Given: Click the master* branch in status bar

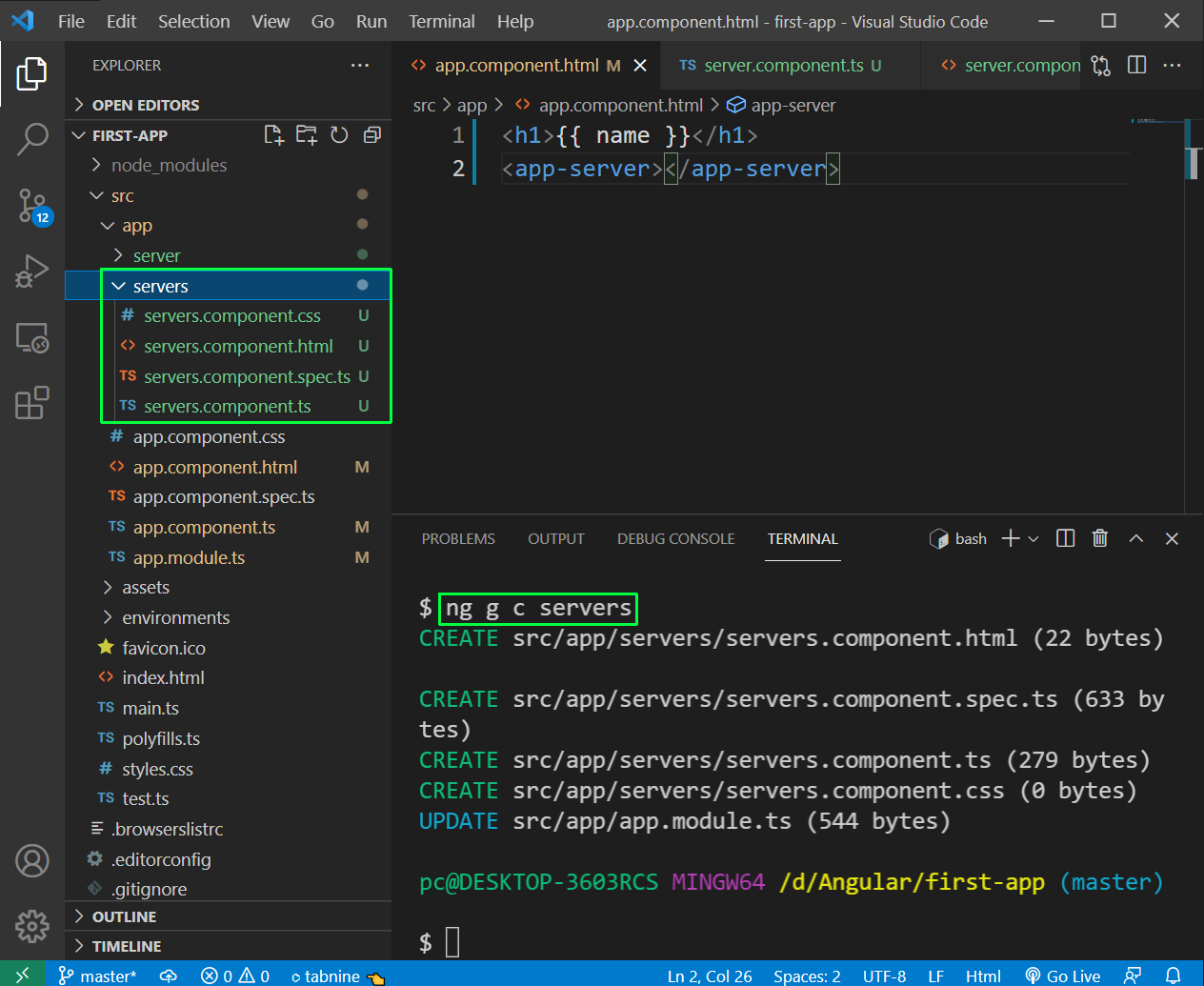Looking at the screenshot, I should click(x=97, y=976).
